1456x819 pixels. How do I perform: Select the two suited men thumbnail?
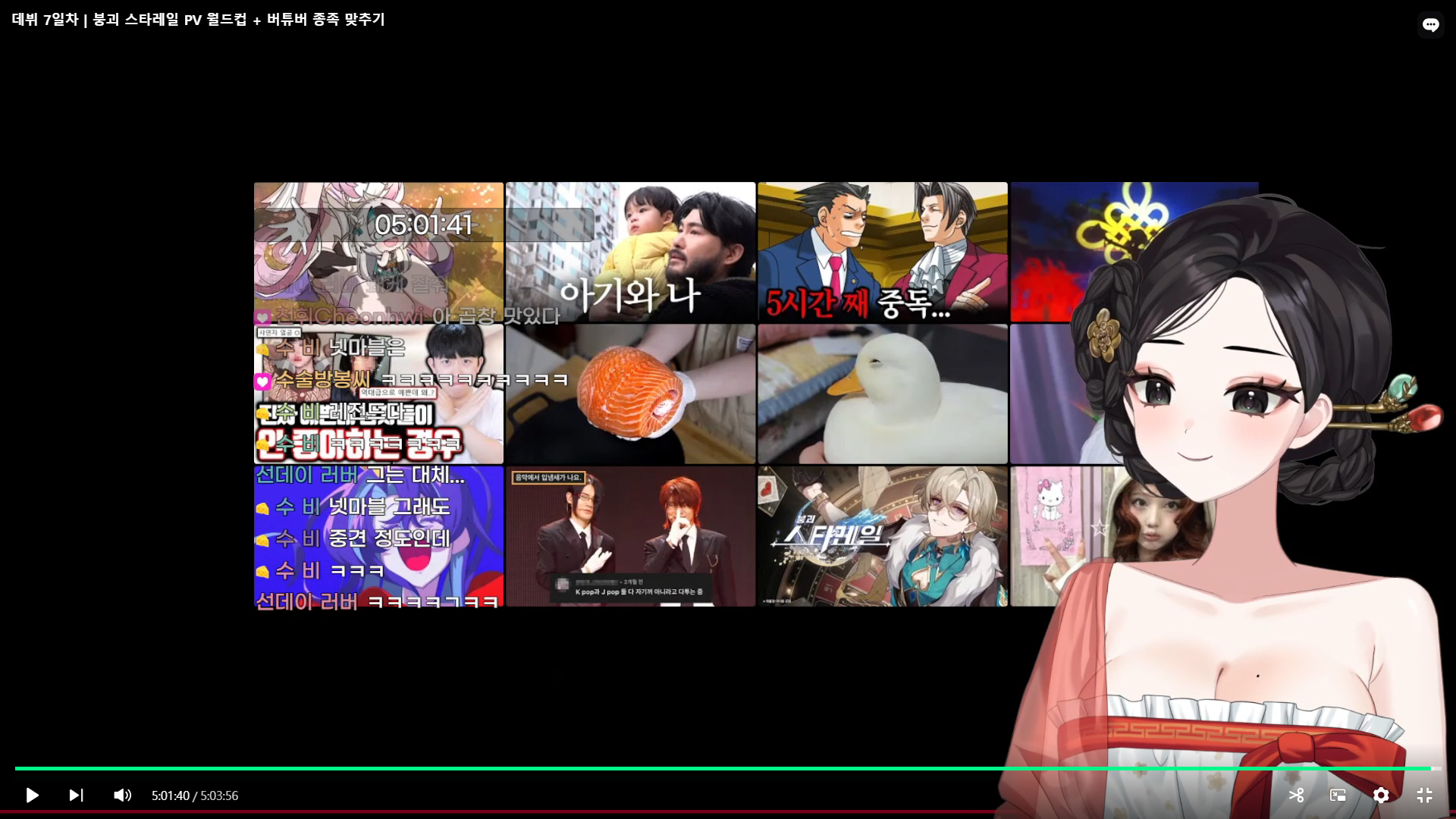[630, 536]
